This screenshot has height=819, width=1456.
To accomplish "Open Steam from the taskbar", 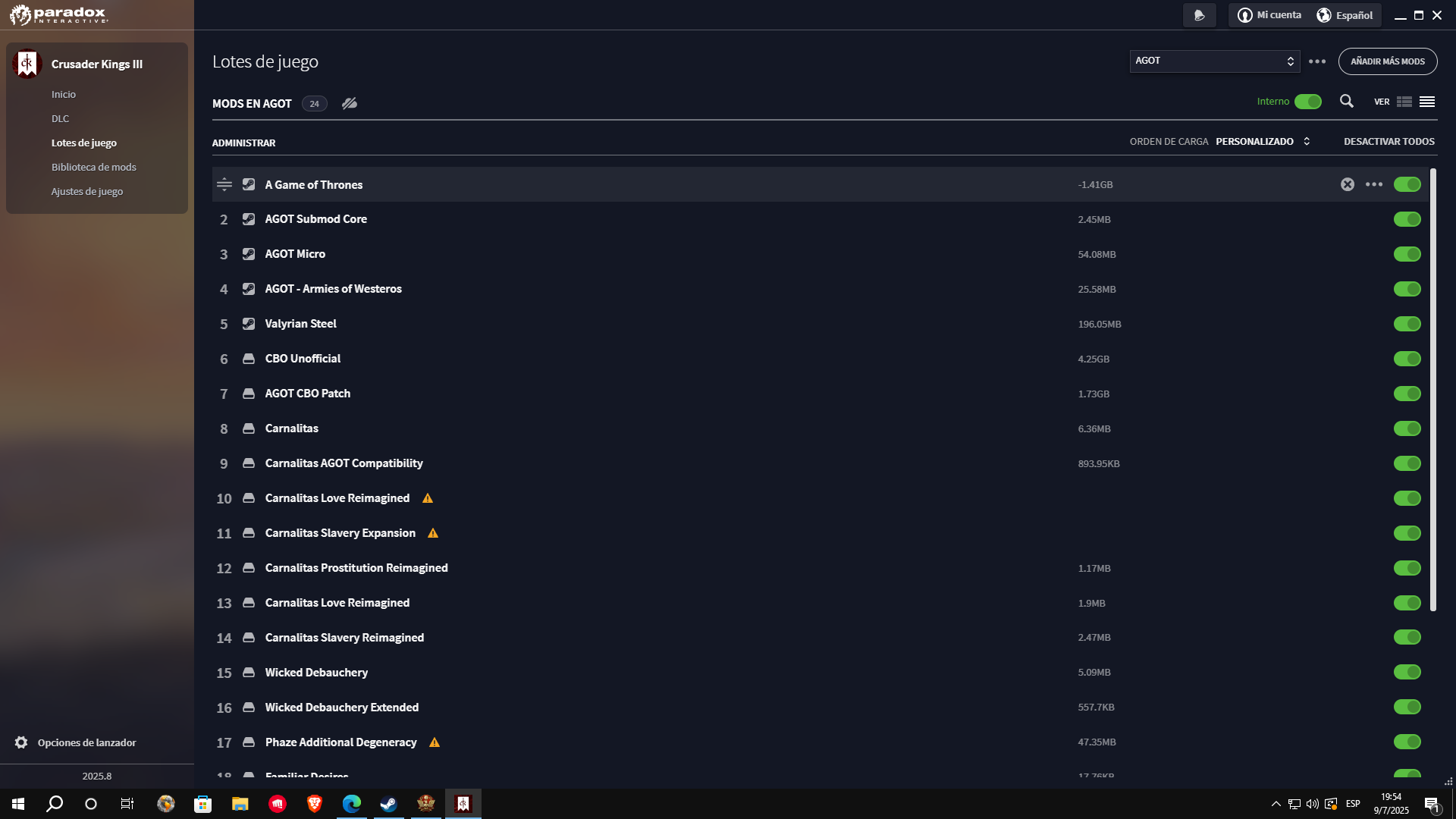I will tap(389, 804).
